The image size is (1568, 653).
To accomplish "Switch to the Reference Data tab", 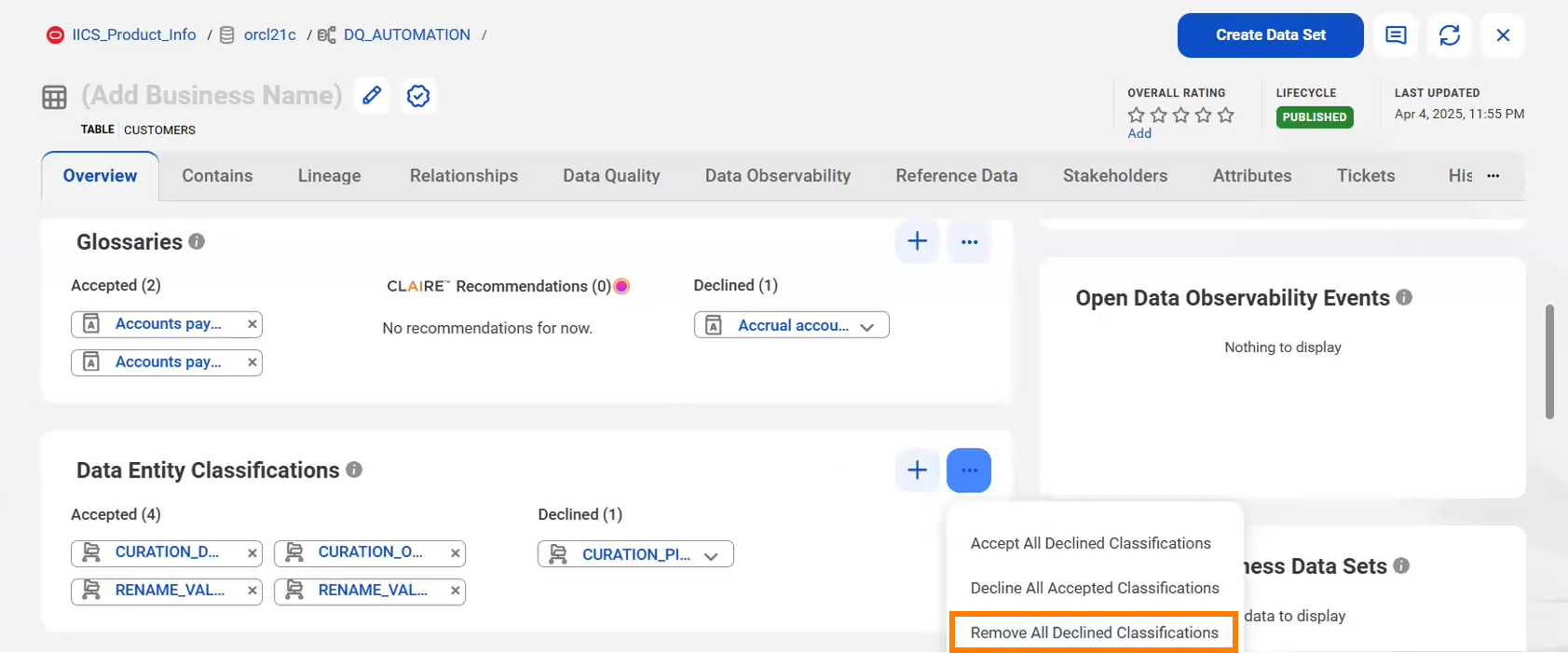I will (x=957, y=176).
